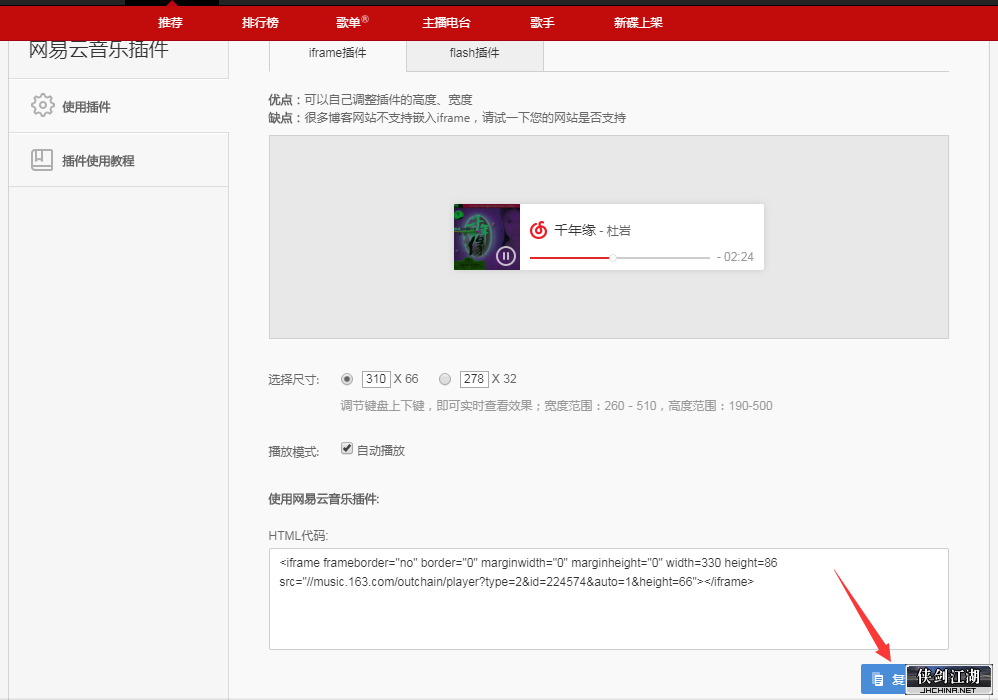
Task: Select the 278 X 32 size radio button
Action: click(x=445, y=379)
